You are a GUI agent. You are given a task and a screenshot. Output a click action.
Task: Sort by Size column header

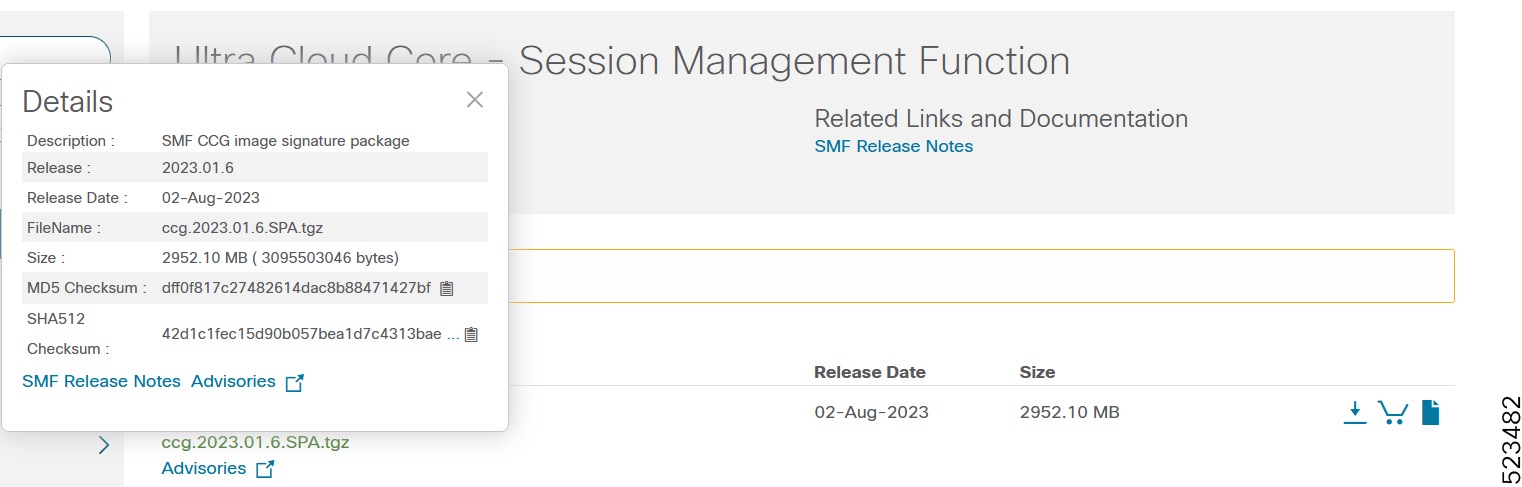tap(1037, 372)
